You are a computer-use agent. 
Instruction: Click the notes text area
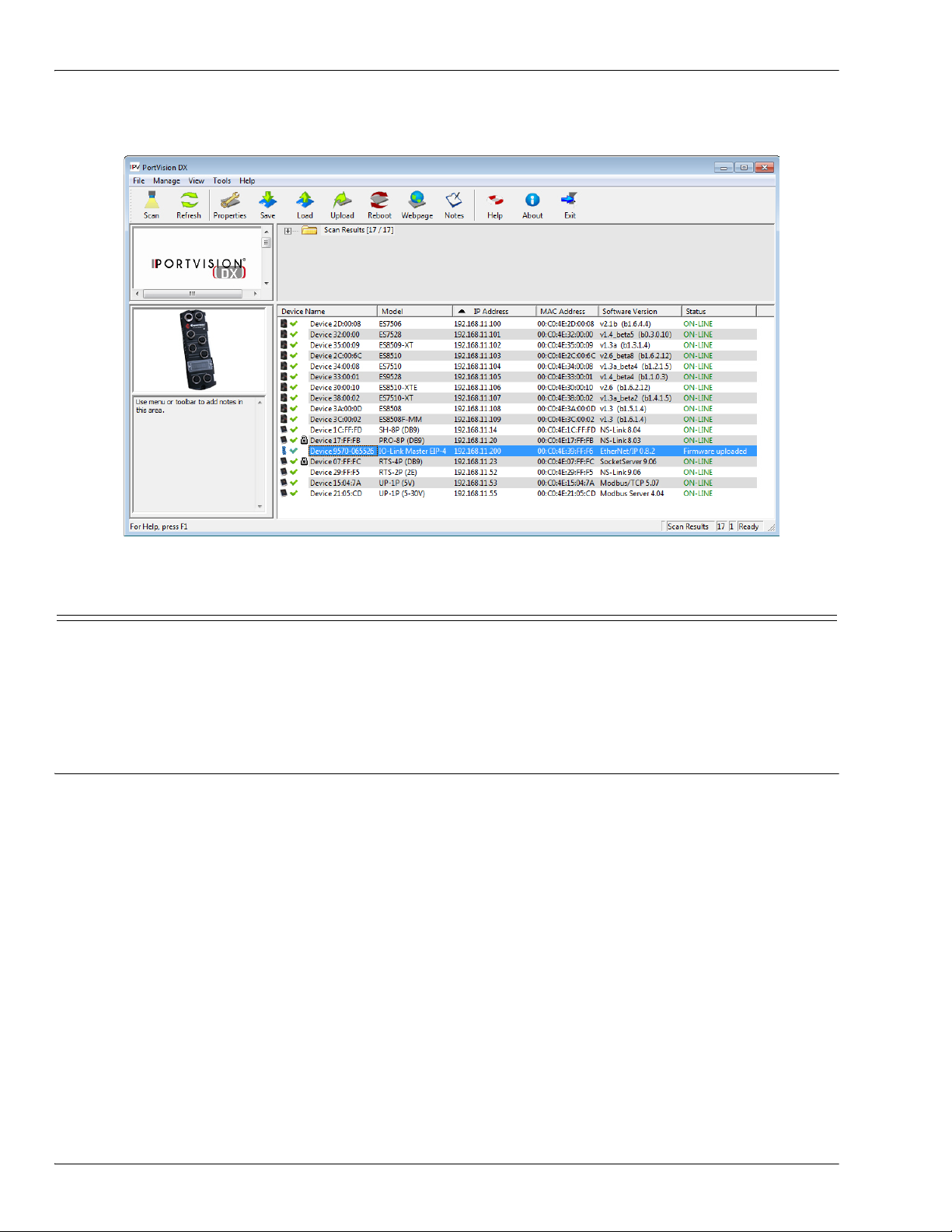(x=194, y=455)
